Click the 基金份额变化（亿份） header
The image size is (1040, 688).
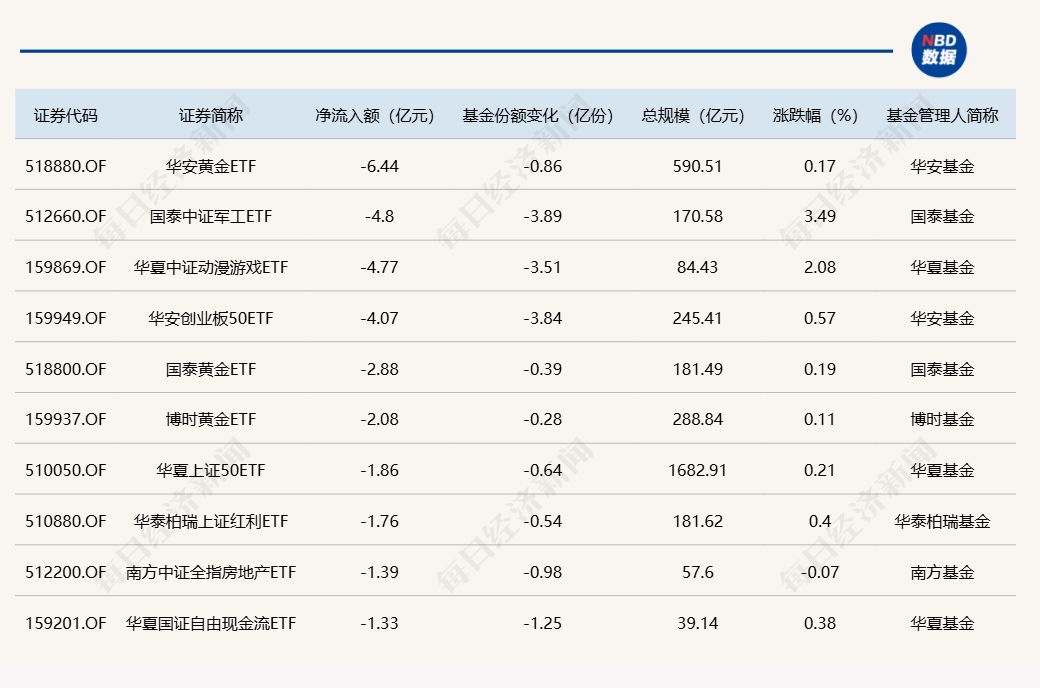click(x=538, y=115)
